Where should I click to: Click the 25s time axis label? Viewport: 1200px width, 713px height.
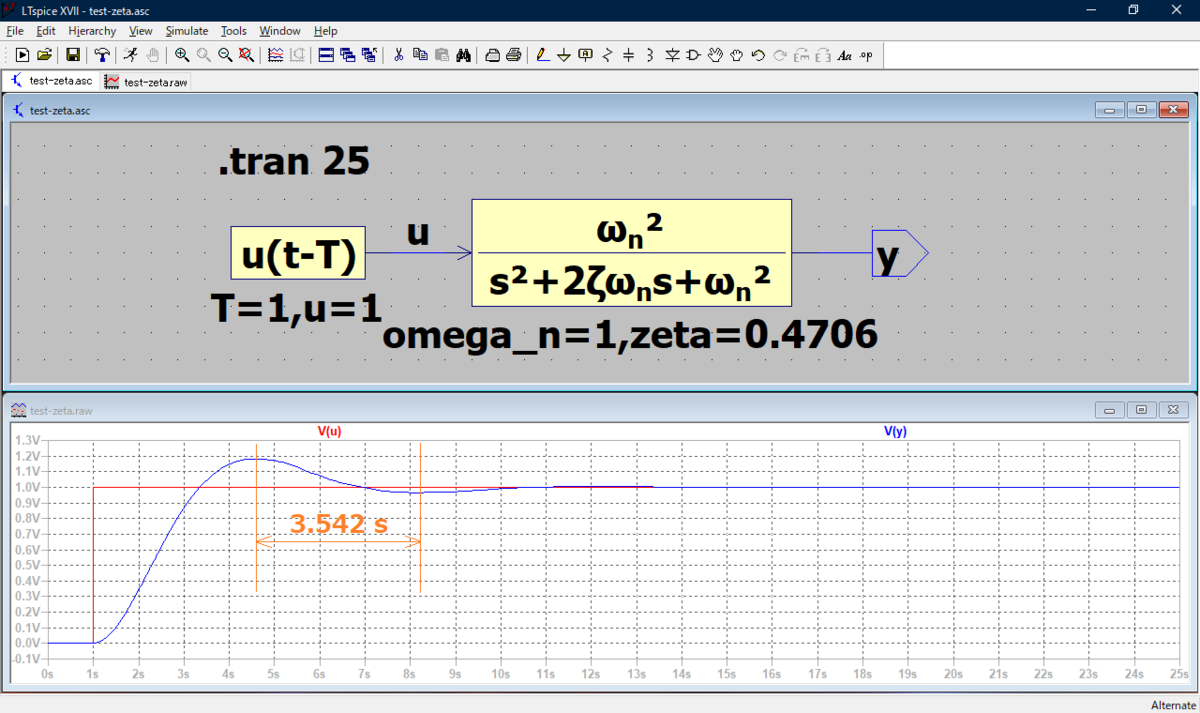[1179, 673]
